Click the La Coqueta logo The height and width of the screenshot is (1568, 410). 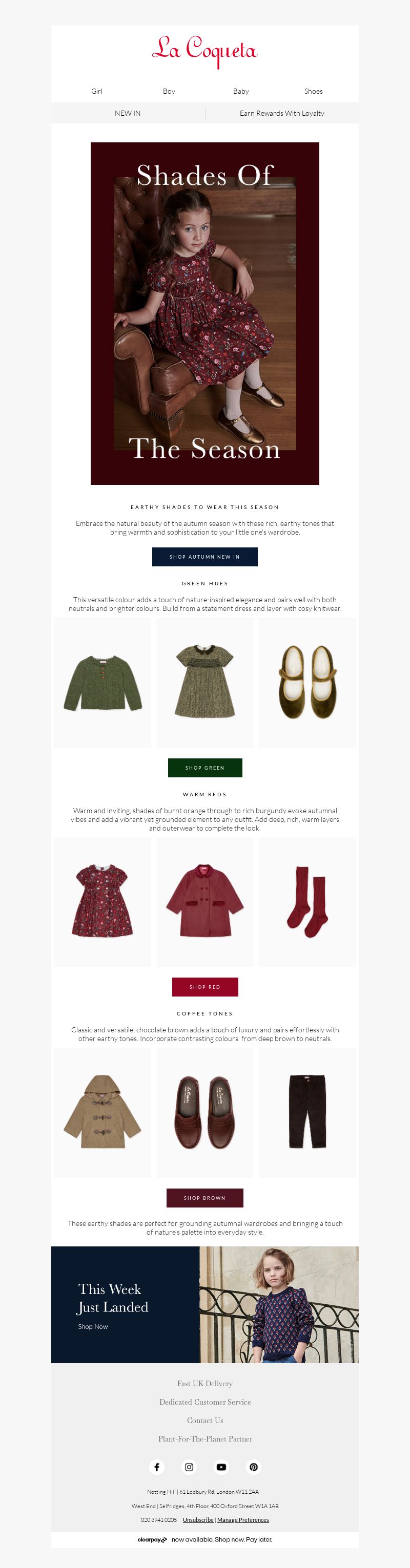coord(204,51)
